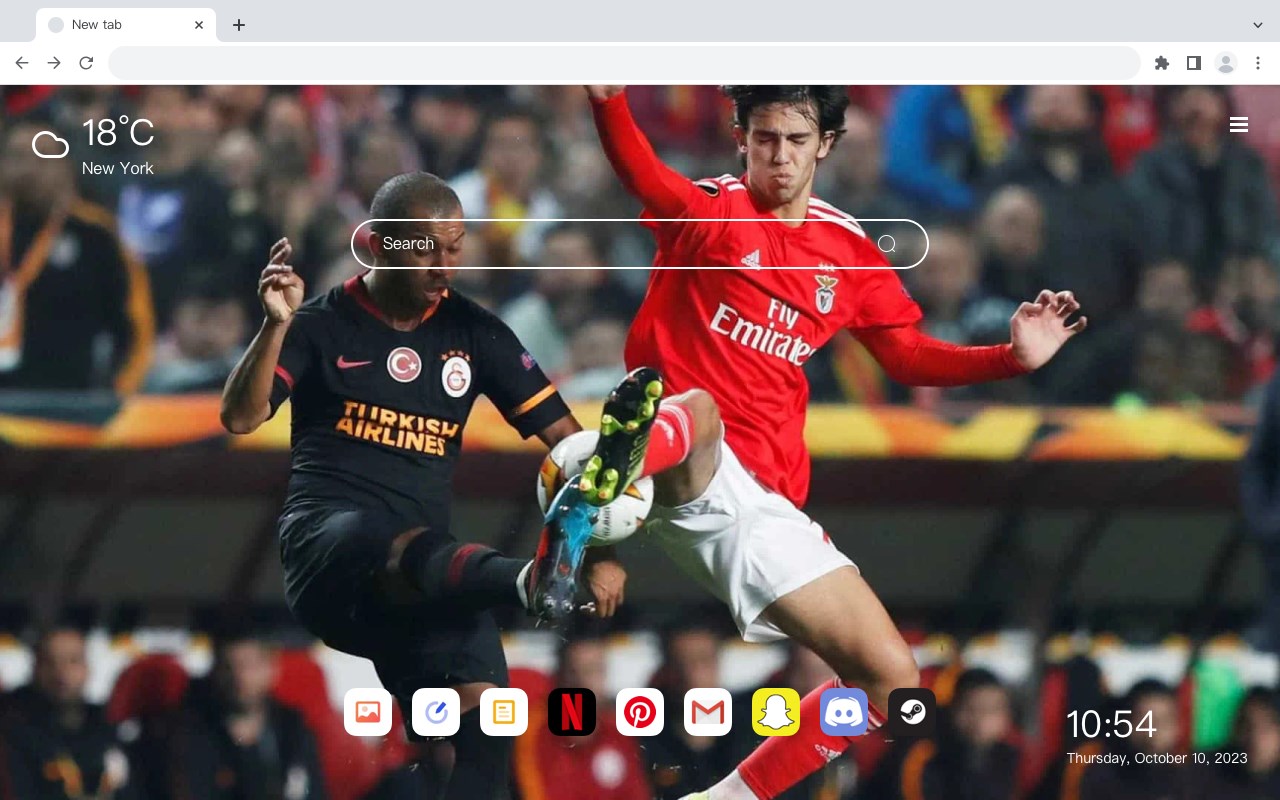Close the New tab tab
This screenshot has height=800, width=1280.
pyautogui.click(x=199, y=25)
